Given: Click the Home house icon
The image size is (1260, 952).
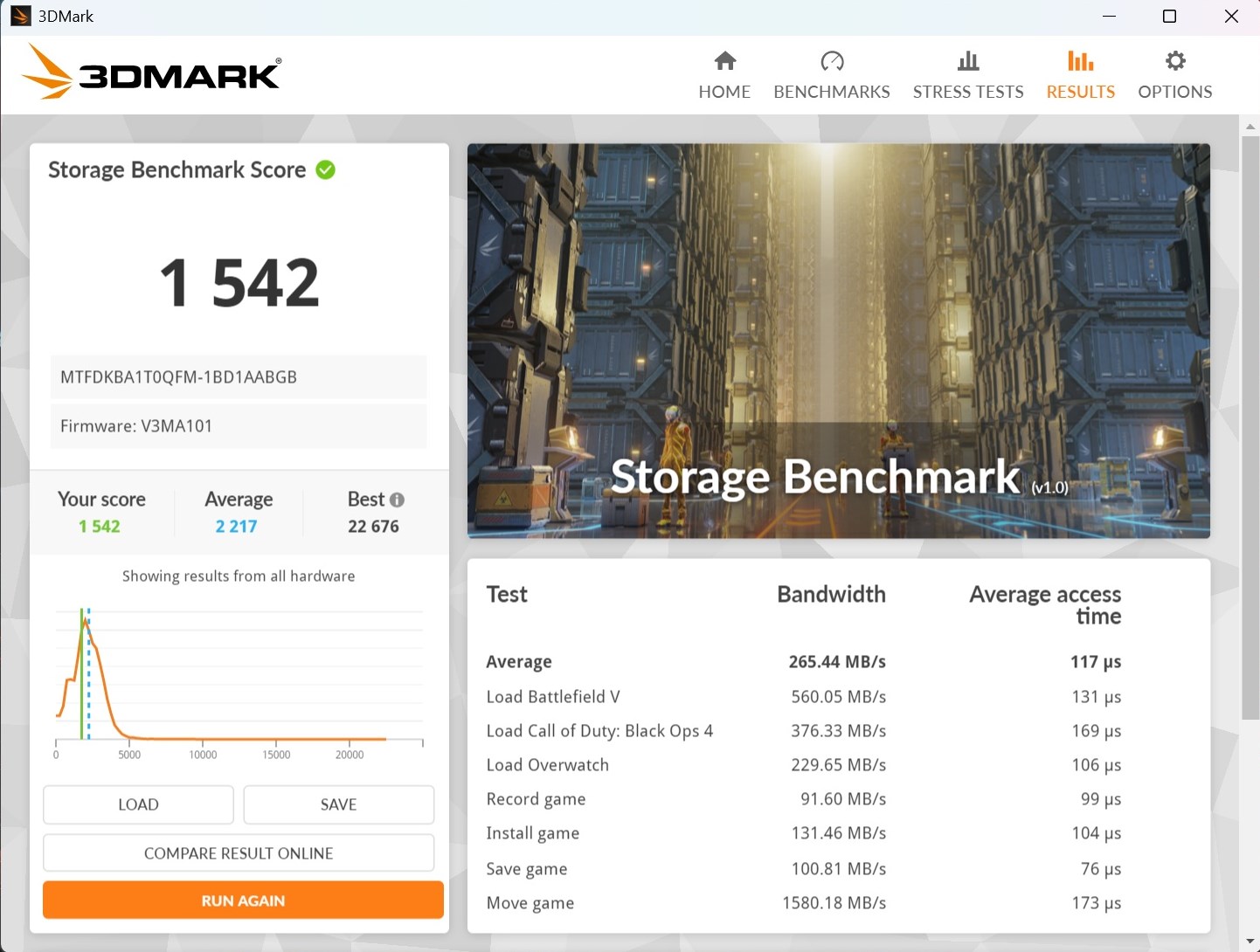Looking at the screenshot, I should tap(724, 61).
